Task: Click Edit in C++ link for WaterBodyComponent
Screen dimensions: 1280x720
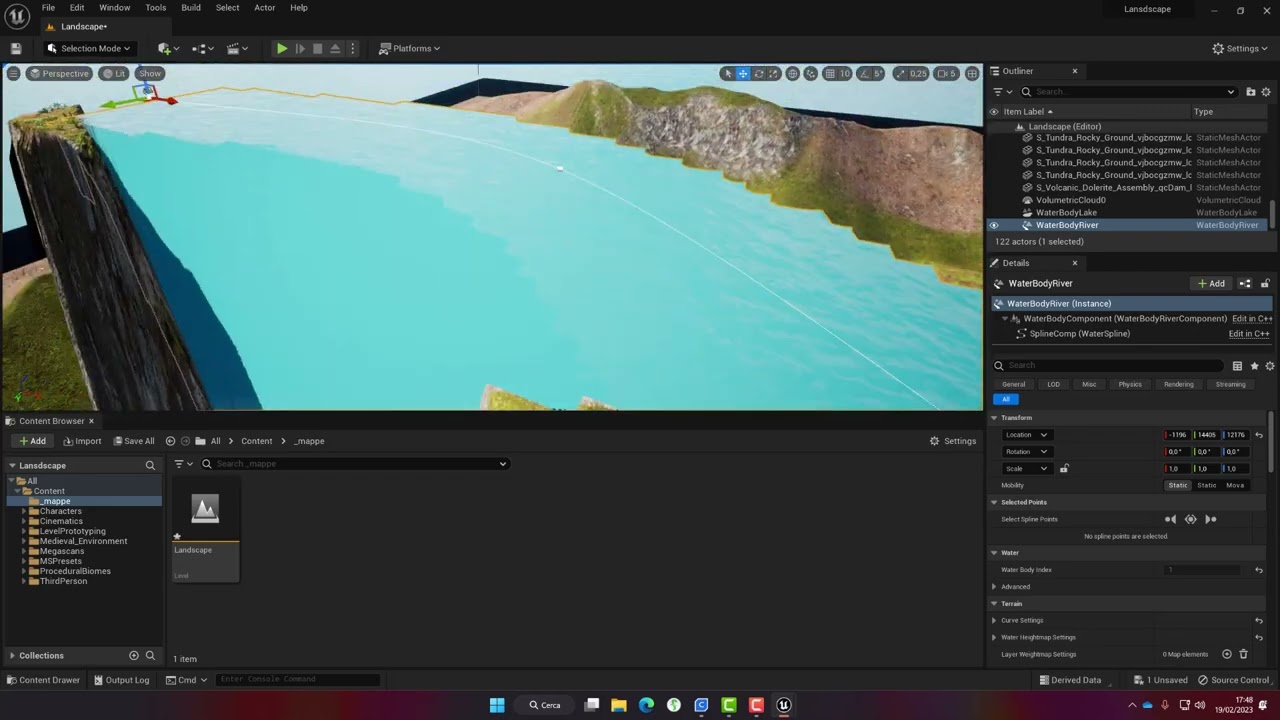Action: (1252, 318)
